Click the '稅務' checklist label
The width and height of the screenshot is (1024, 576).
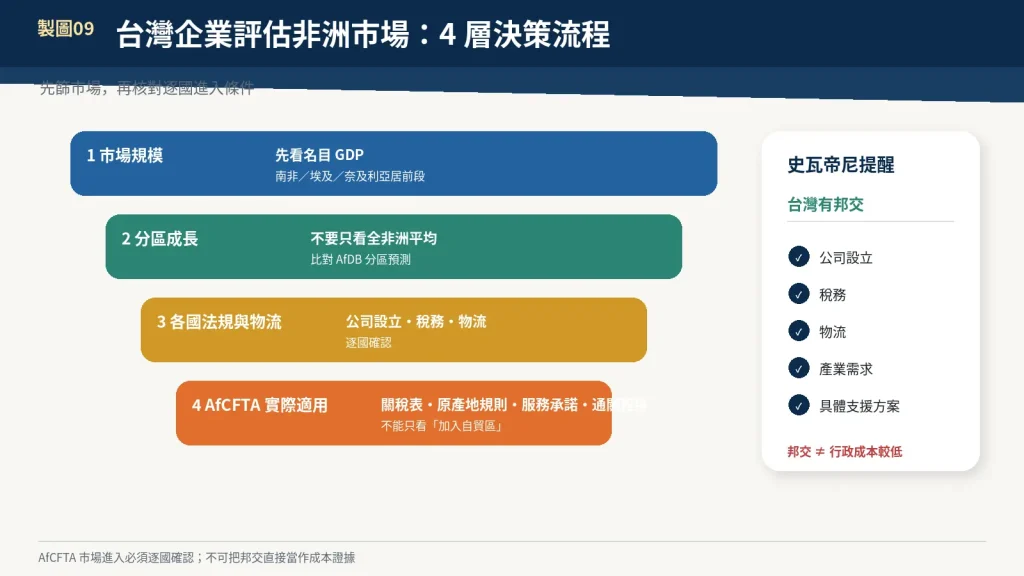click(833, 295)
